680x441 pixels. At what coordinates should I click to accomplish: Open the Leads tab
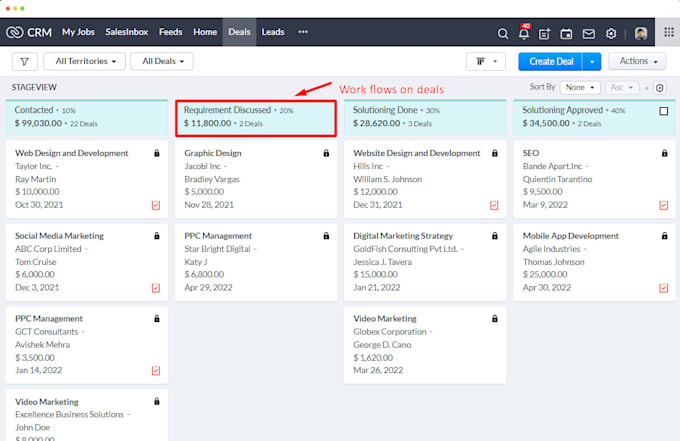coord(273,32)
